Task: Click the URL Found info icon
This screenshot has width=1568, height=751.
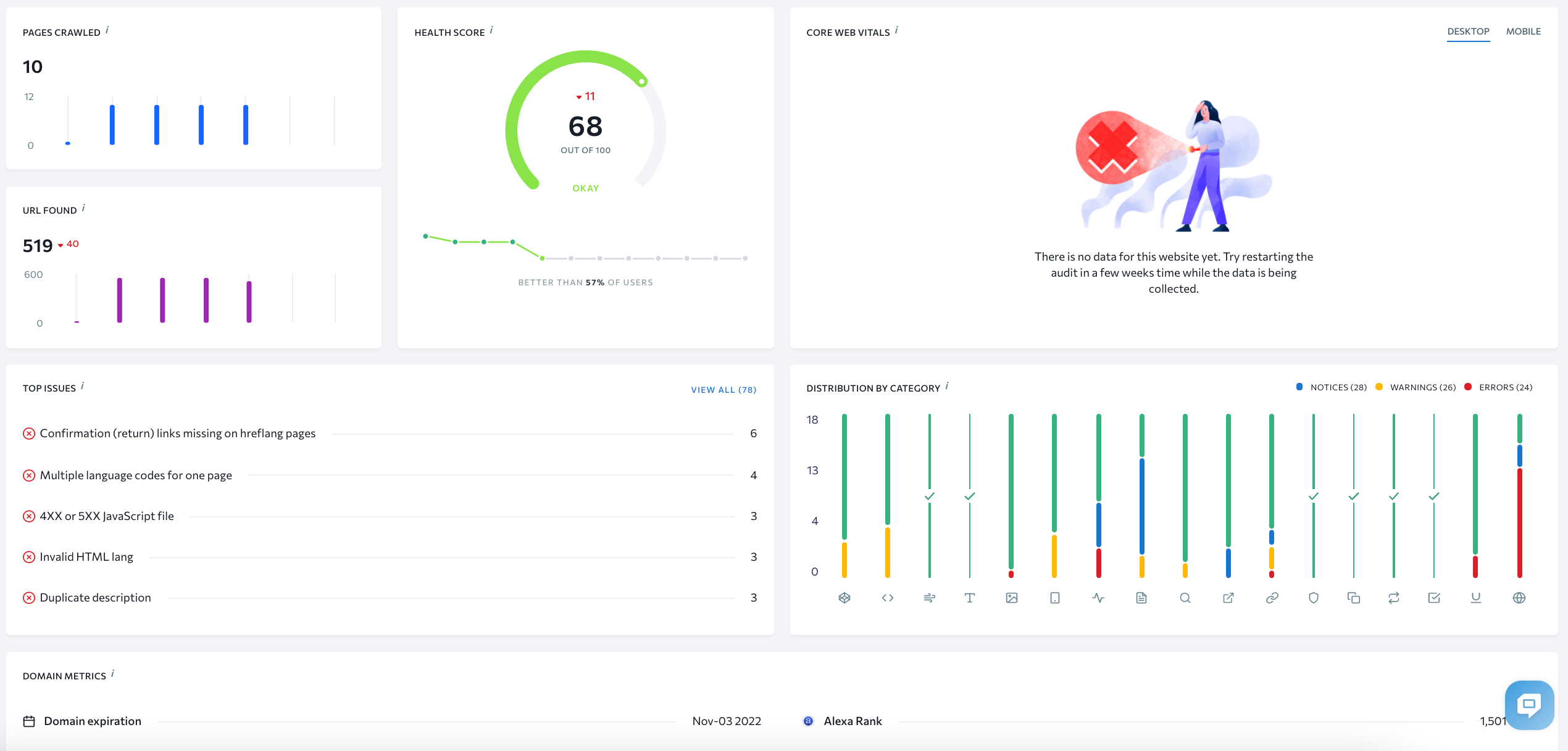Action: (x=83, y=208)
